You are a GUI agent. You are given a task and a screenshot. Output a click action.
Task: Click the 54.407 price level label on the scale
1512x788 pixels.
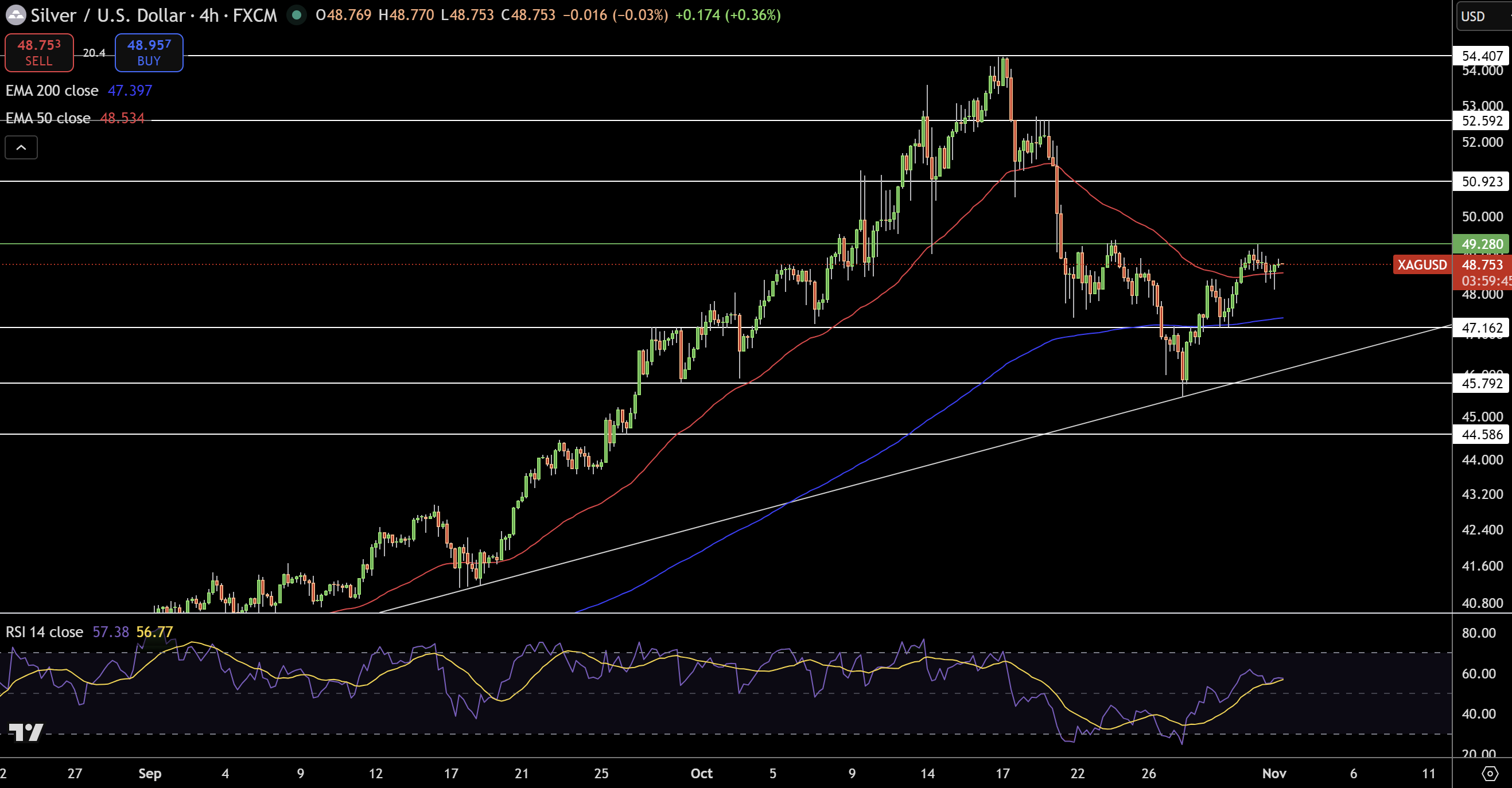(x=1480, y=56)
